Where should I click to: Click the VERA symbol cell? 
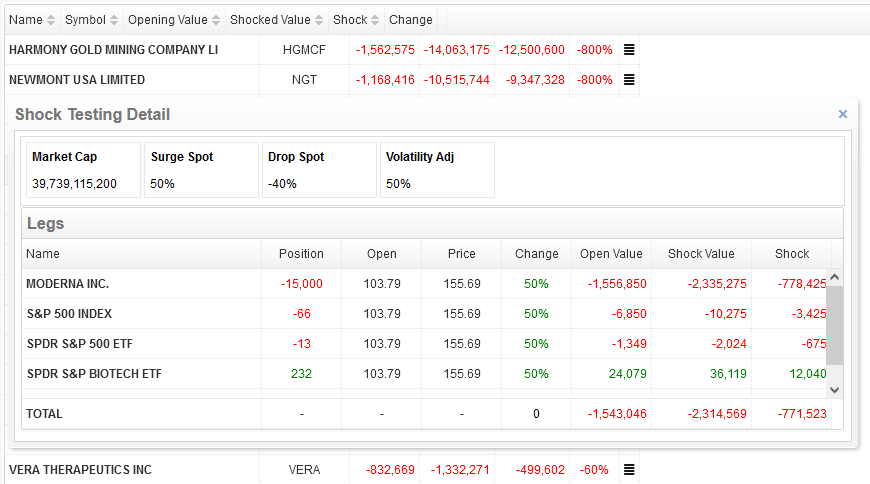coord(304,470)
